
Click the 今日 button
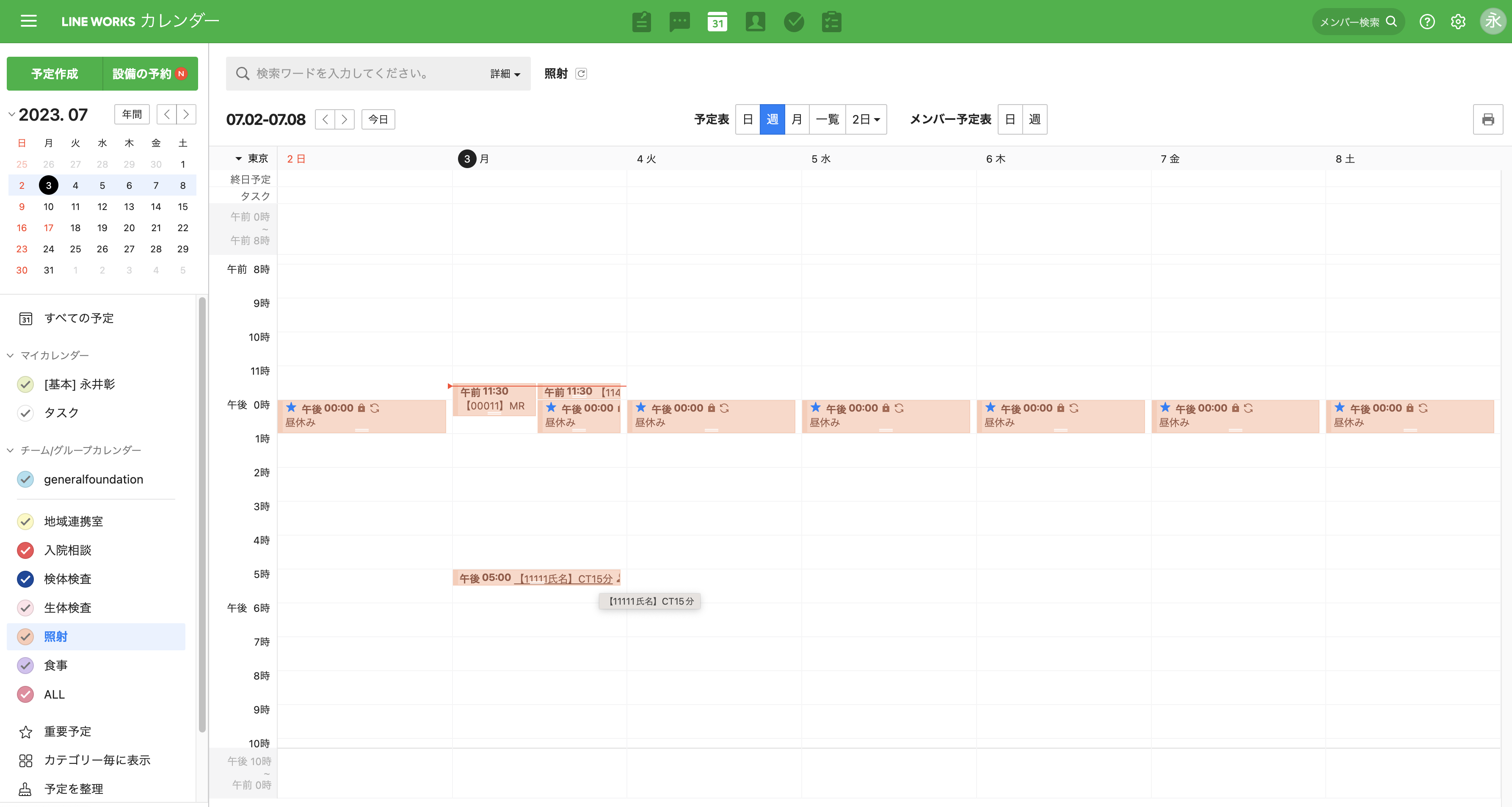[x=378, y=120]
